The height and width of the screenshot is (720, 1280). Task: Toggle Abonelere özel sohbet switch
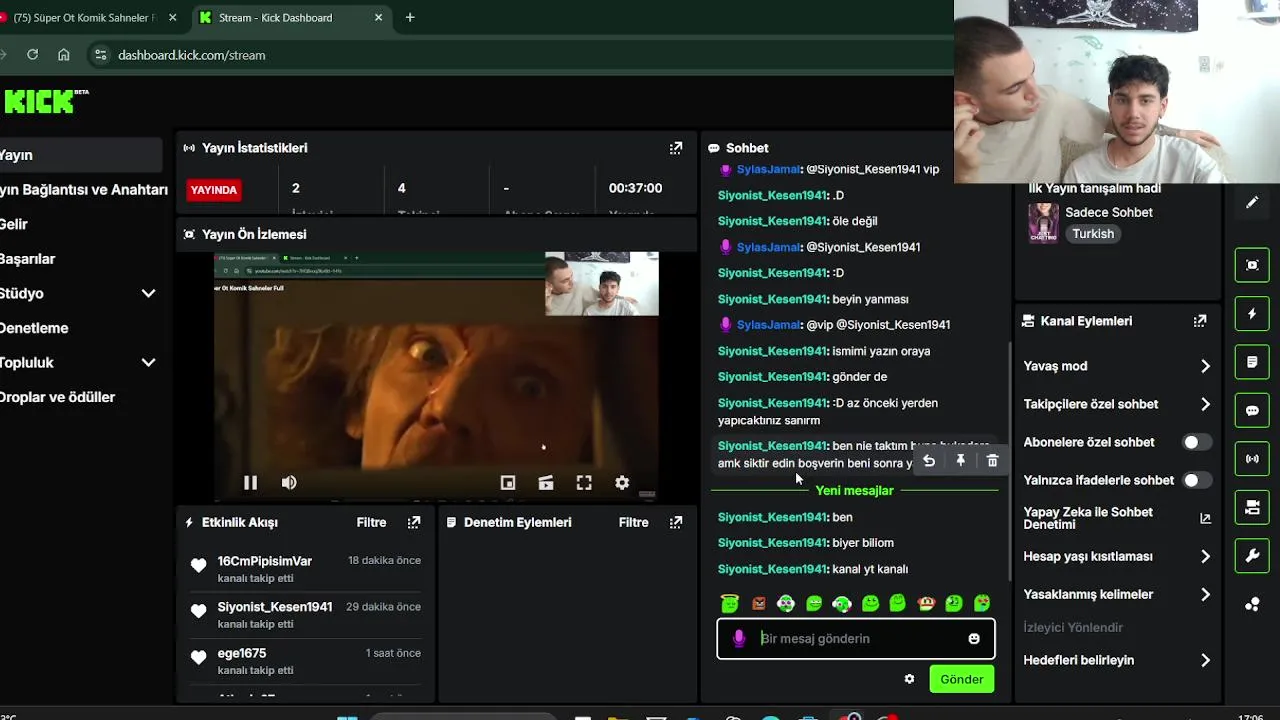coord(1196,442)
